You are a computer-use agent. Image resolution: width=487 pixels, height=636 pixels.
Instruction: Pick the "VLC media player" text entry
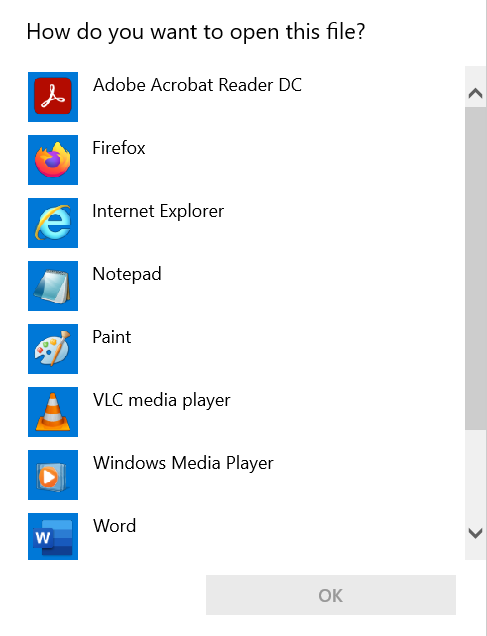pyautogui.click(x=161, y=400)
